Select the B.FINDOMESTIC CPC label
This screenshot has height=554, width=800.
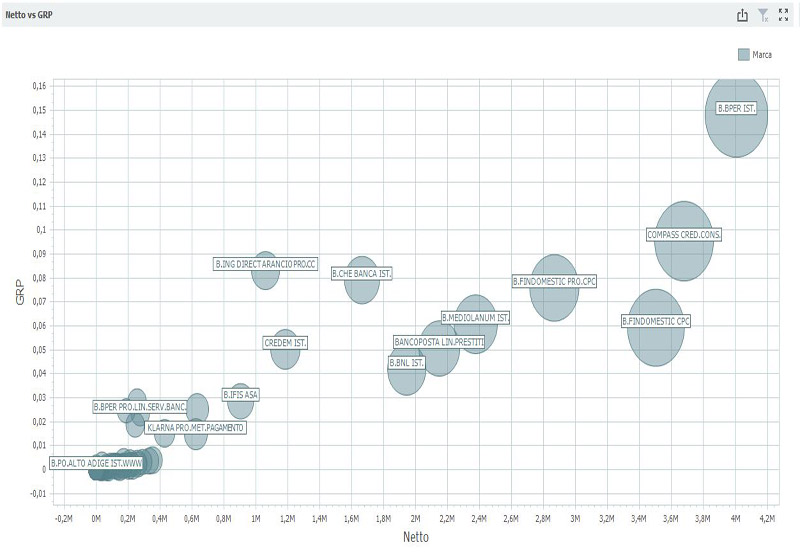coord(656,322)
